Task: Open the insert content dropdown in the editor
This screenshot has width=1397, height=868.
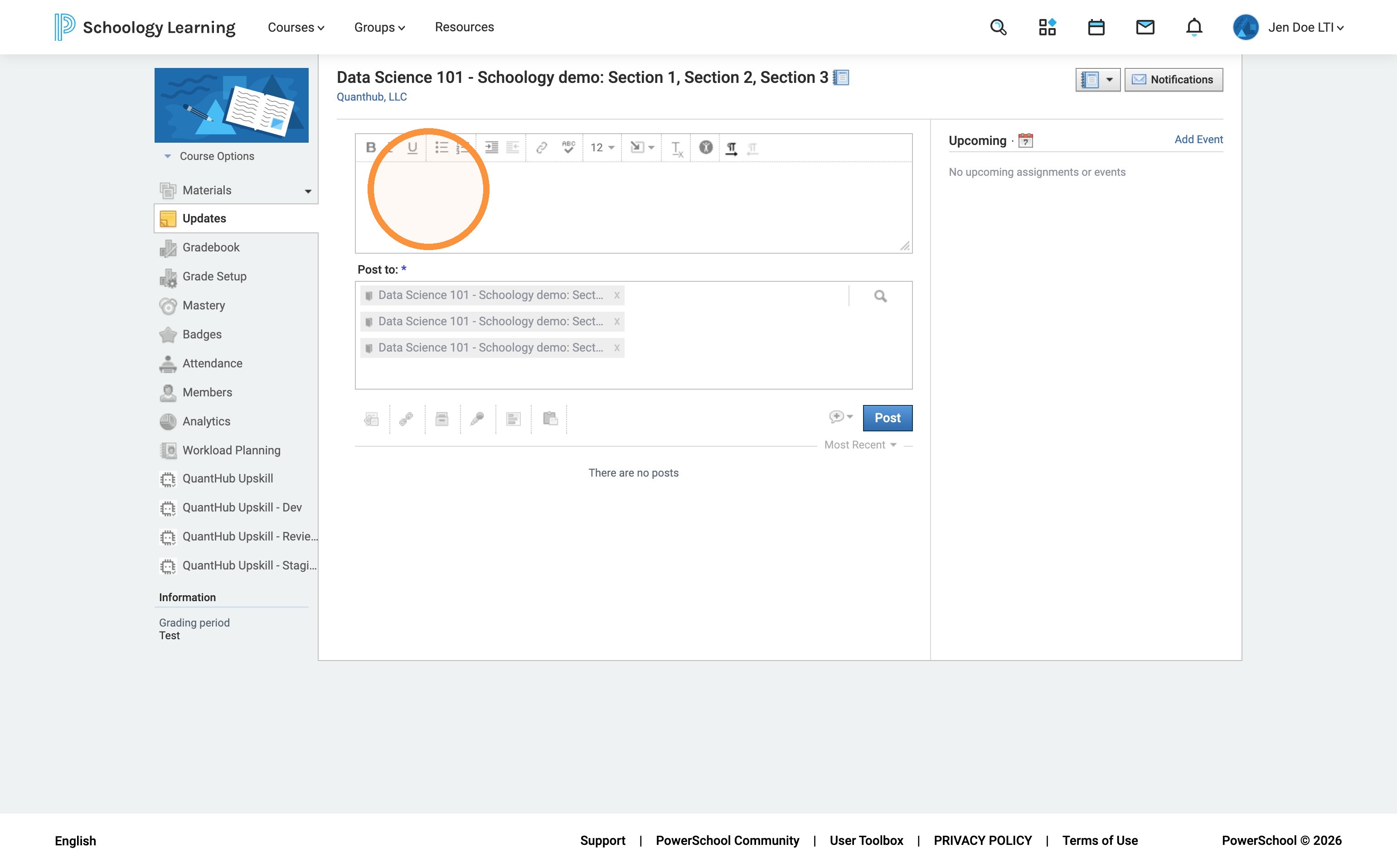Action: click(642, 148)
